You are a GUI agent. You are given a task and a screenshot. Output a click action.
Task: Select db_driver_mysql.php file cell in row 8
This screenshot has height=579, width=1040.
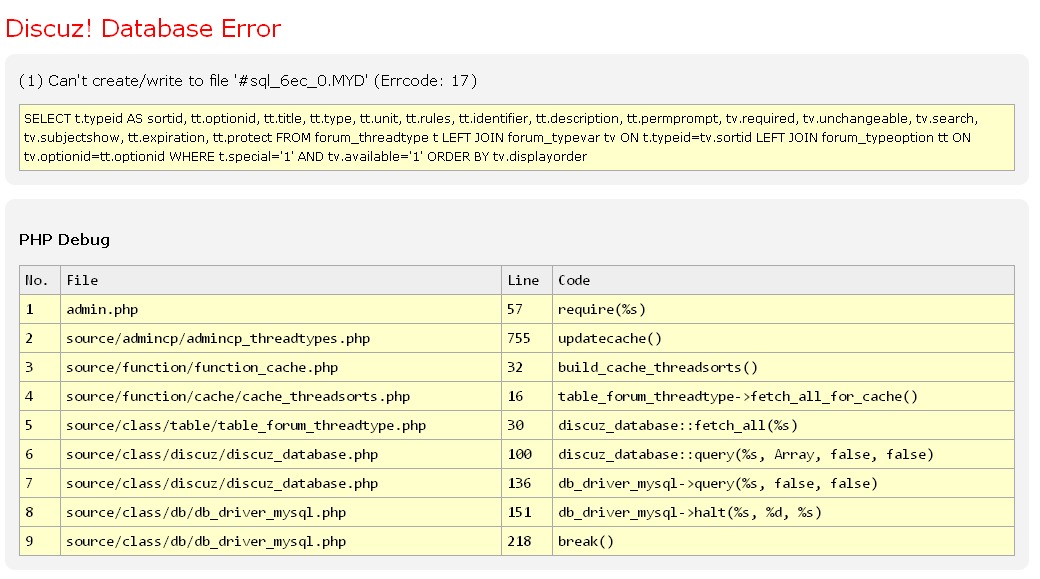281,512
